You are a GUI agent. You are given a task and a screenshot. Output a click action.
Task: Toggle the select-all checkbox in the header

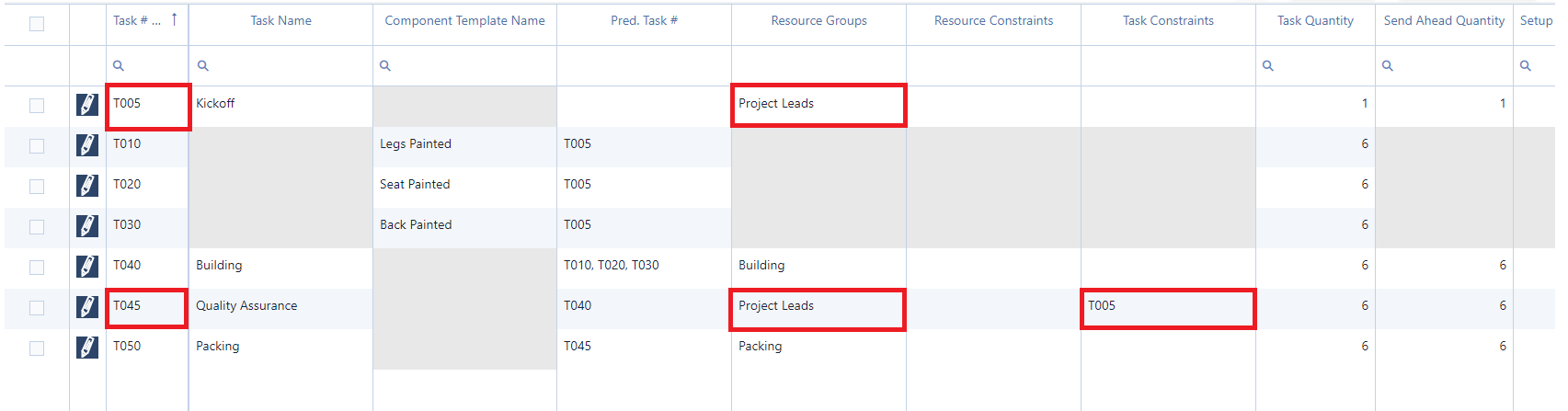[37, 24]
